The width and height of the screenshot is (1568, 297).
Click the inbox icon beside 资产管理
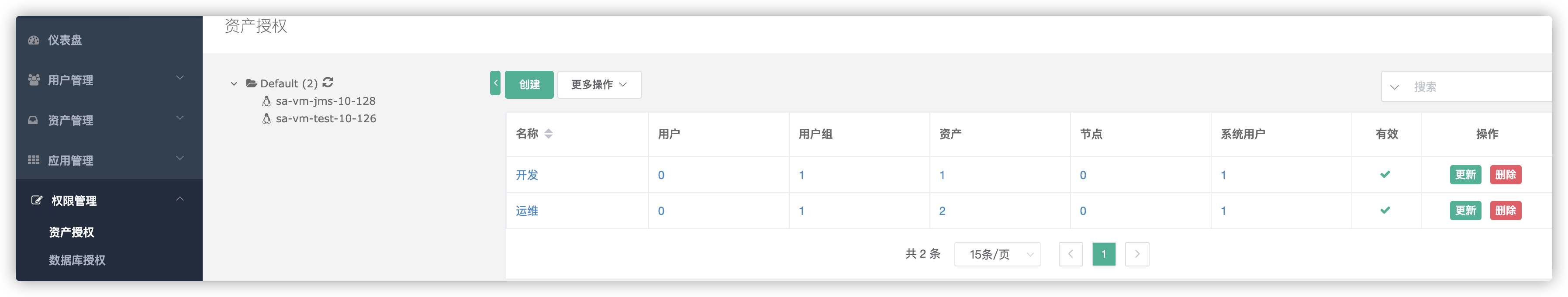tap(34, 120)
